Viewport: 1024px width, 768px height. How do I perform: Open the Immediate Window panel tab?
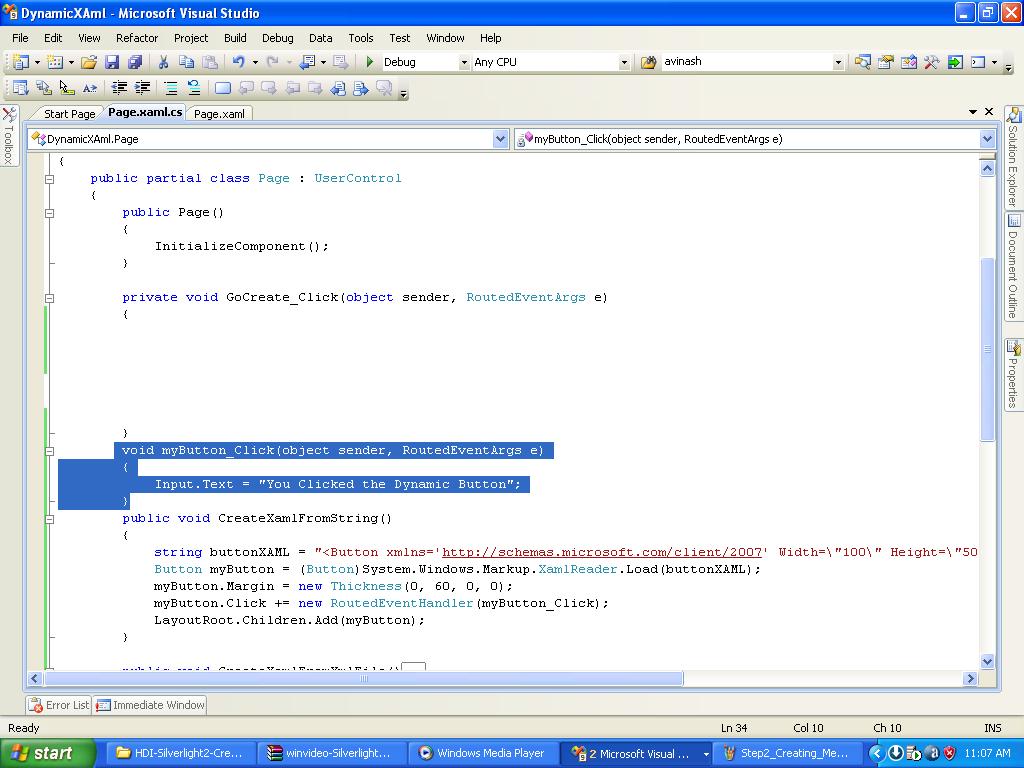click(x=150, y=705)
